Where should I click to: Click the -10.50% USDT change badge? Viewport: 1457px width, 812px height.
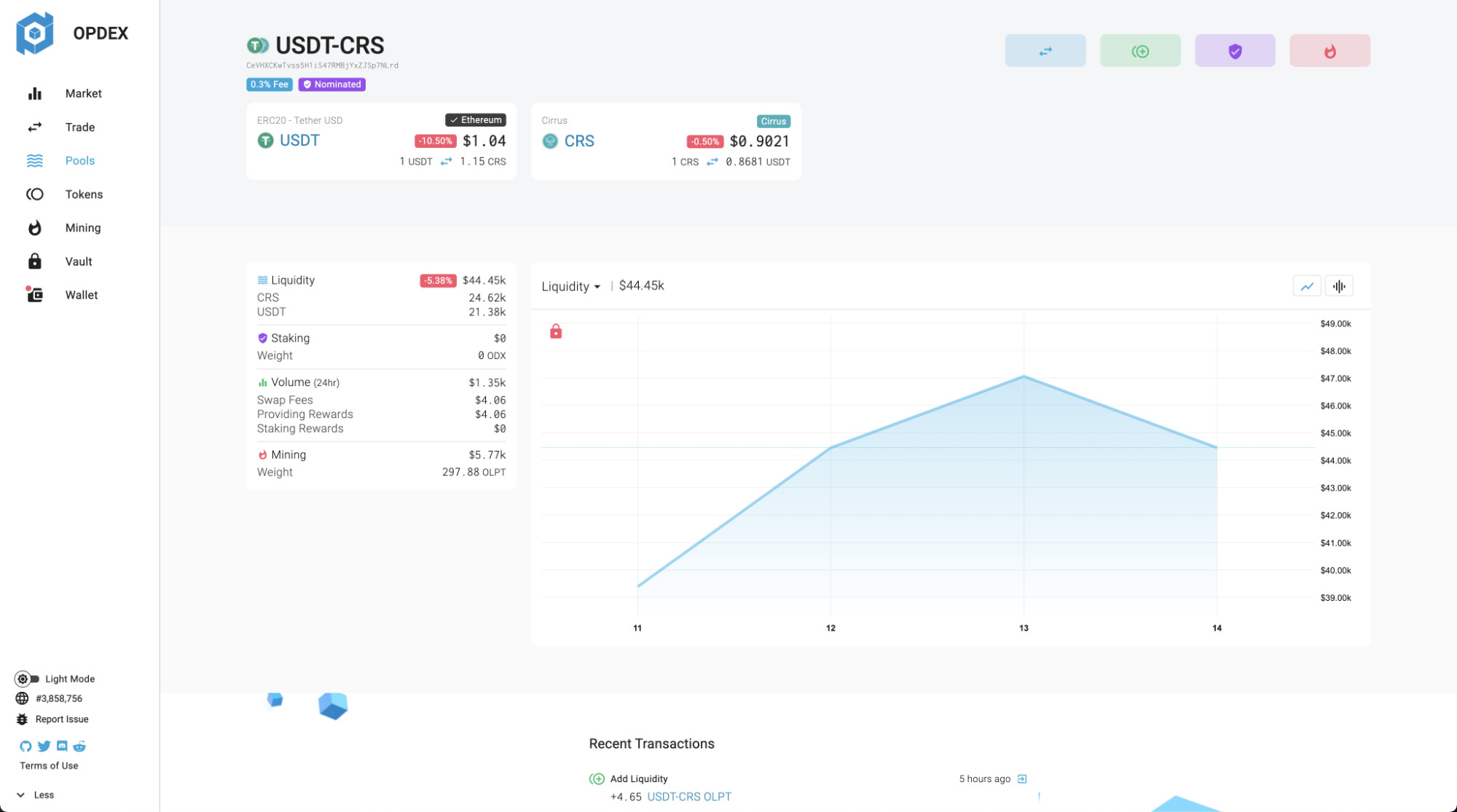pyautogui.click(x=435, y=141)
